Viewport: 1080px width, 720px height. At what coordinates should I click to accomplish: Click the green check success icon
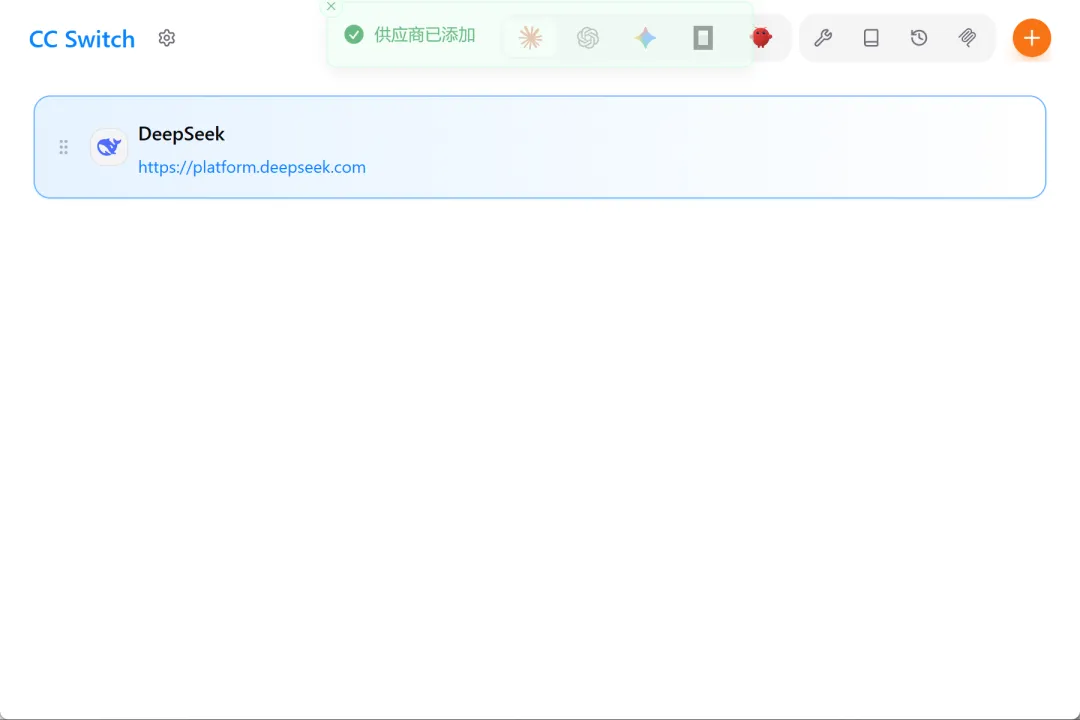pyautogui.click(x=354, y=34)
